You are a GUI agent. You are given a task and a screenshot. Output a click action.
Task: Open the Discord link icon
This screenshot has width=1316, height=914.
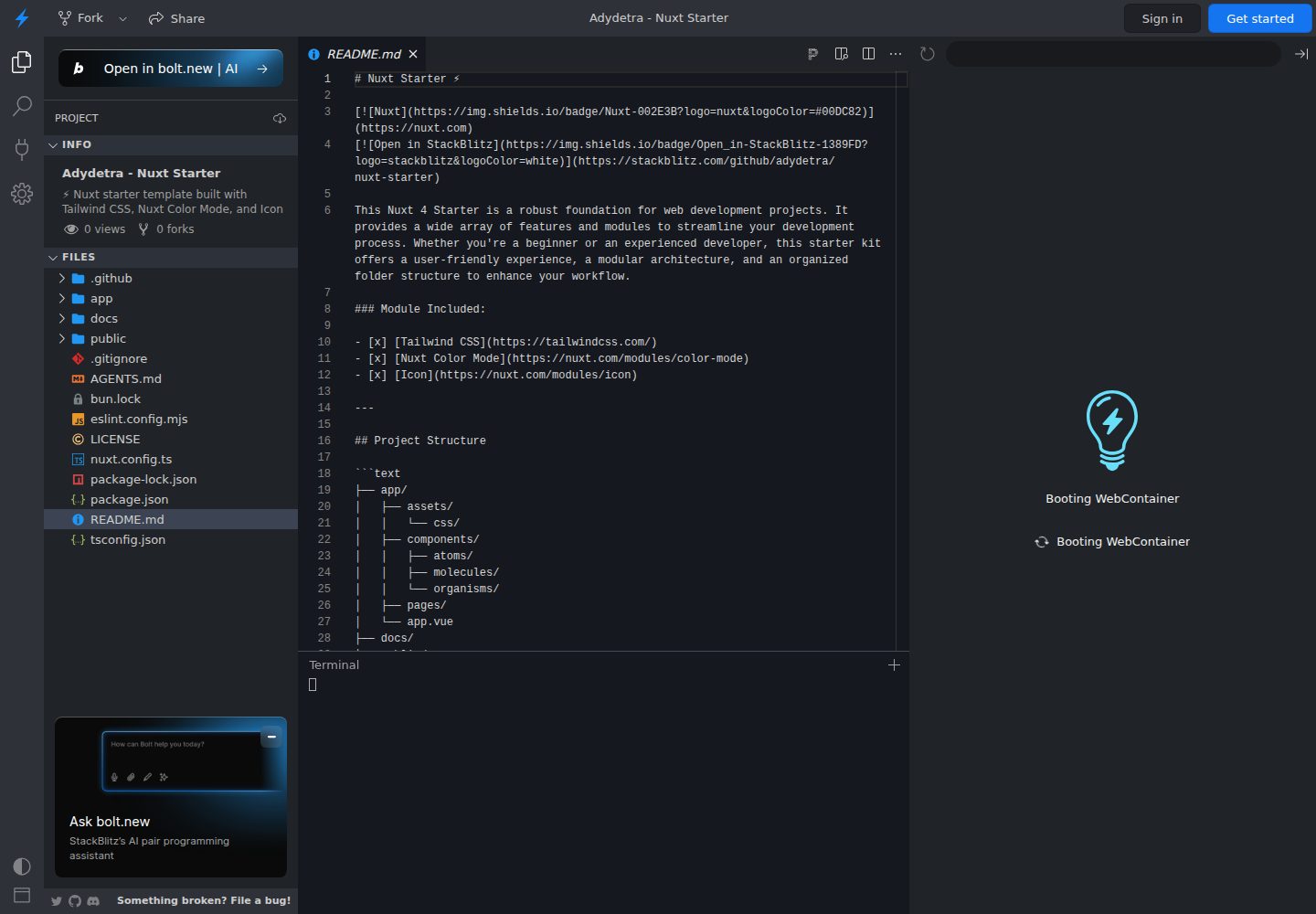93,901
